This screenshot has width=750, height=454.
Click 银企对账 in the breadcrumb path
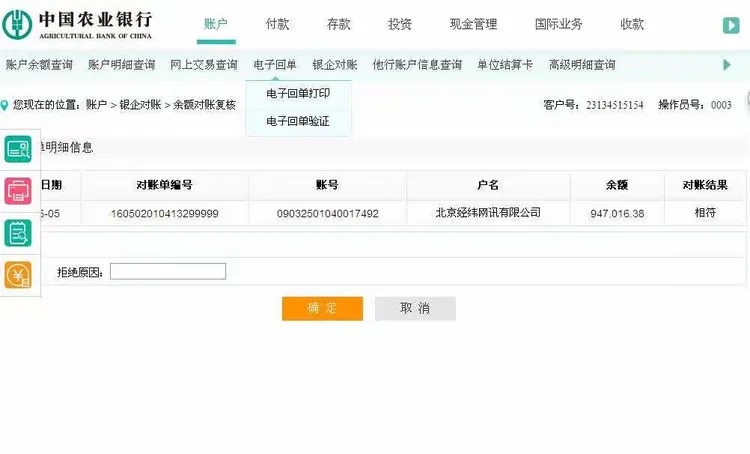point(140,105)
